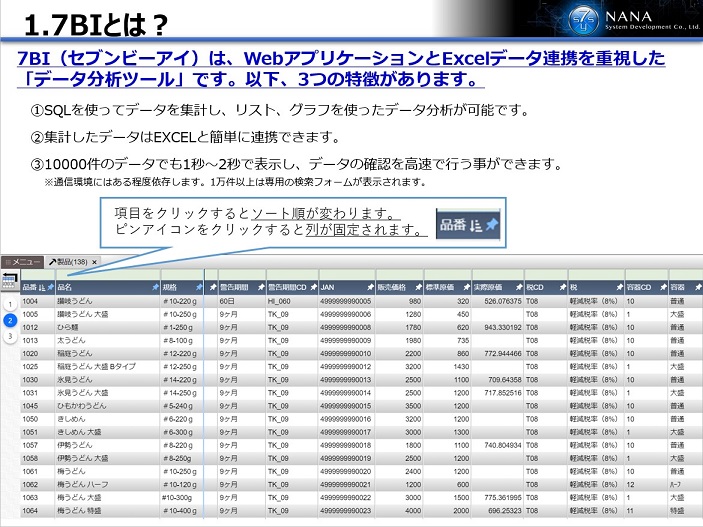The height and width of the screenshot is (527, 703).
Task: Select the #10-300g spec cell
Action: pos(182,497)
